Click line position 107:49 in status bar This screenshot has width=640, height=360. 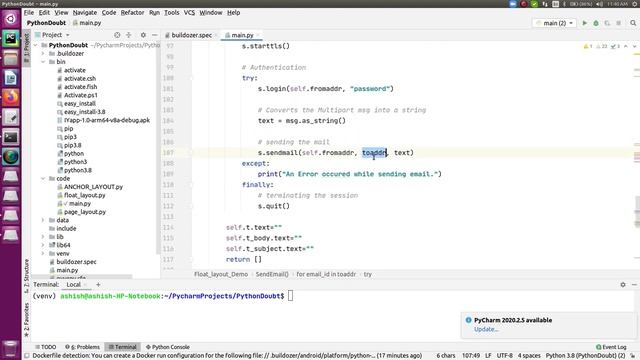coord(471,356)
